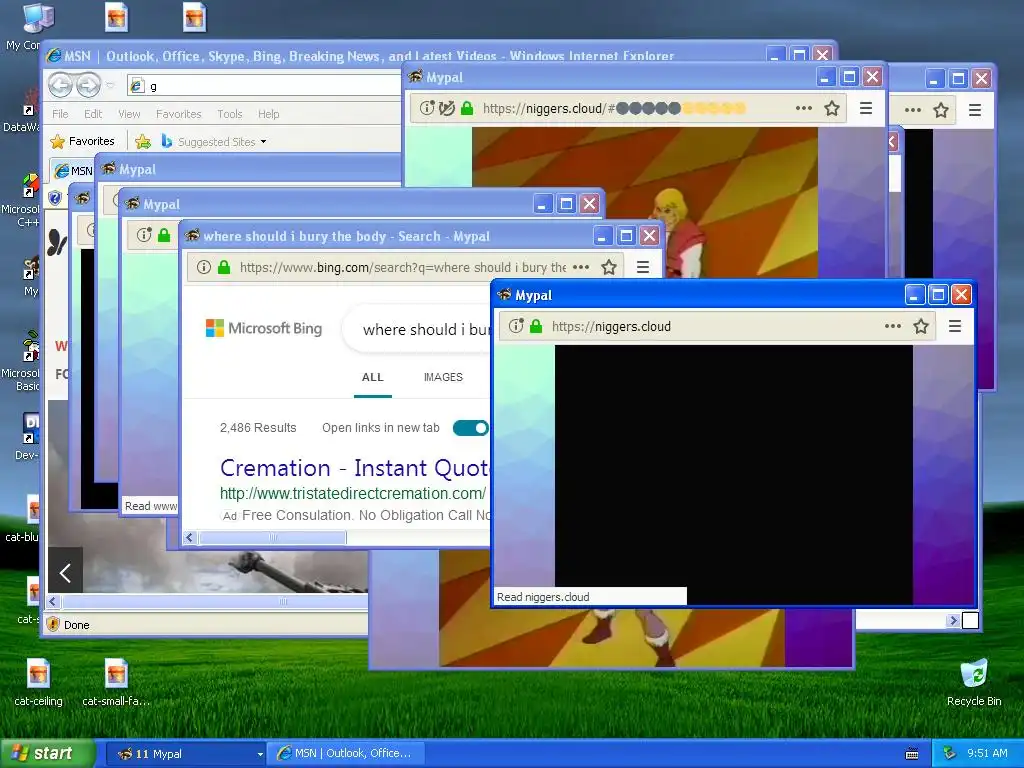This screenshot has height=768, width=1024.
Task: Expand recent pages arrow beside IE Forward button
Action: point(110,85)
